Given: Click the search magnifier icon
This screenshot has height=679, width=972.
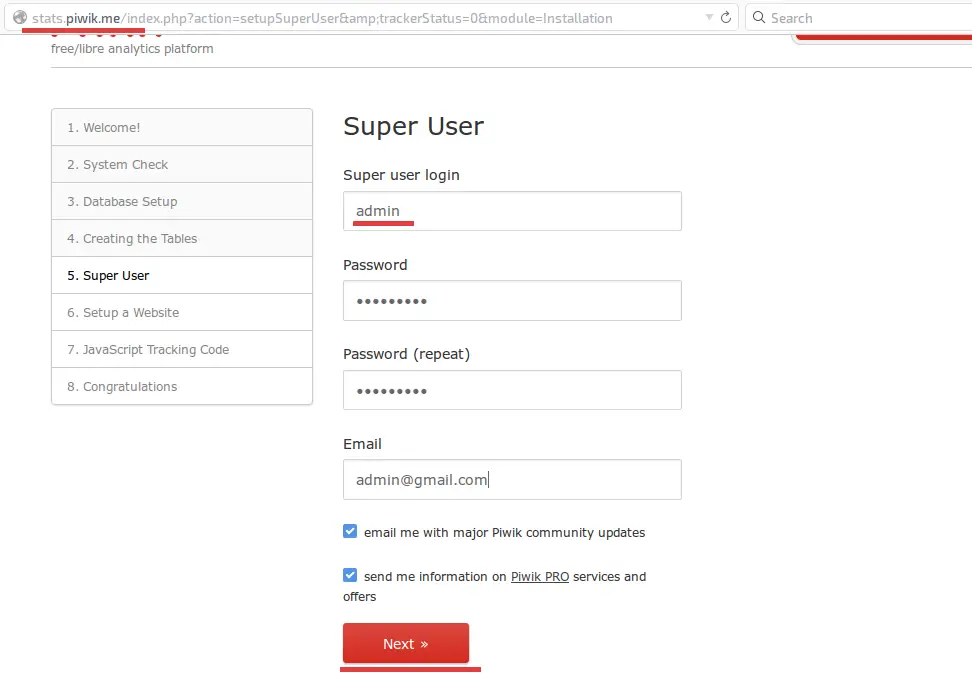Looking at the screenshot, I should (x=759, y=17).
